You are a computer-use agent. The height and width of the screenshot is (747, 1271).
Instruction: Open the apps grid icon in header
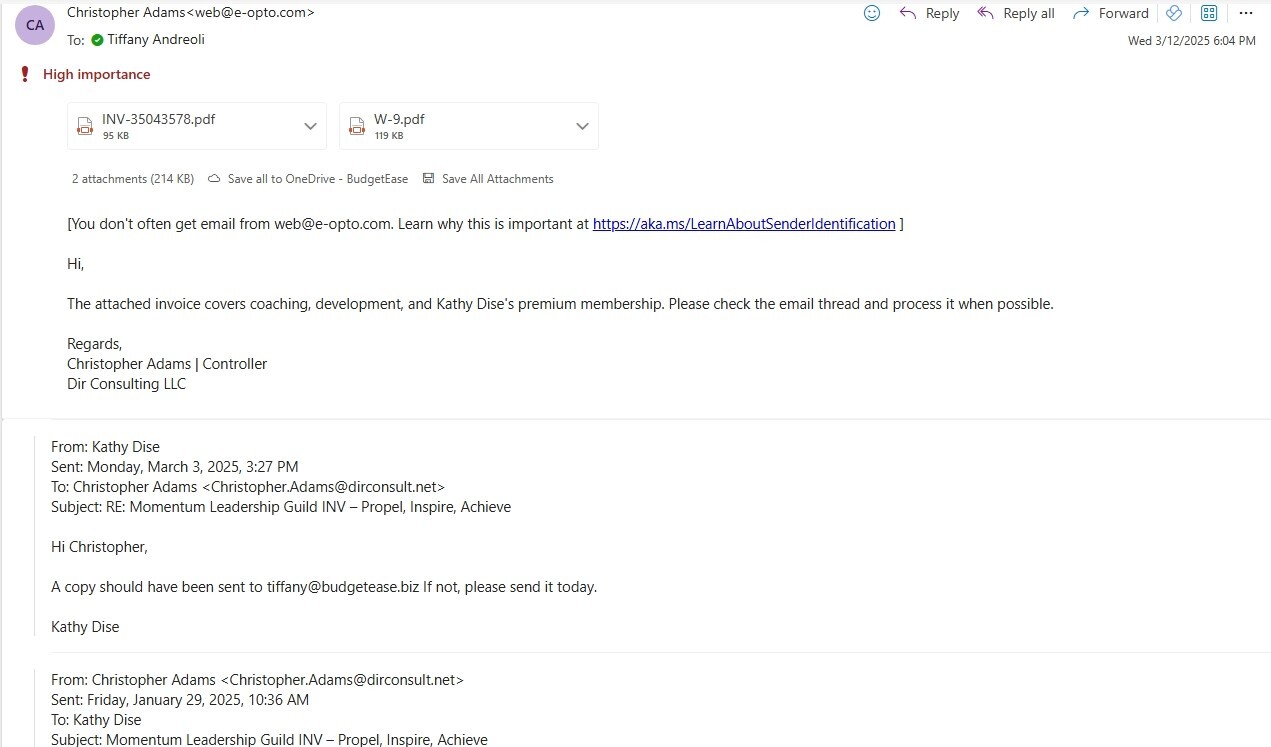coord(1209,13)
